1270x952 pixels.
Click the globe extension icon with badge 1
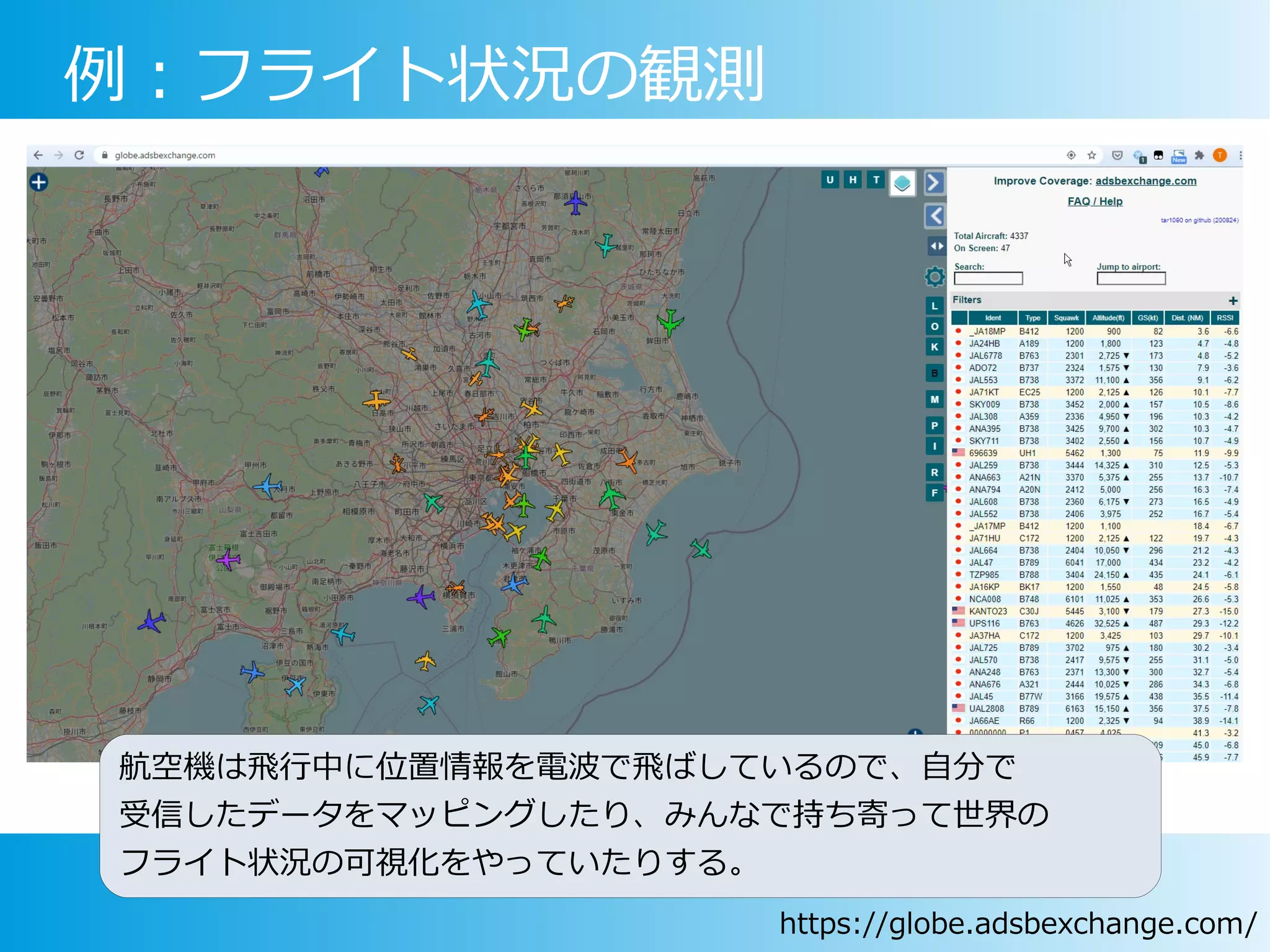[1139, 156]
